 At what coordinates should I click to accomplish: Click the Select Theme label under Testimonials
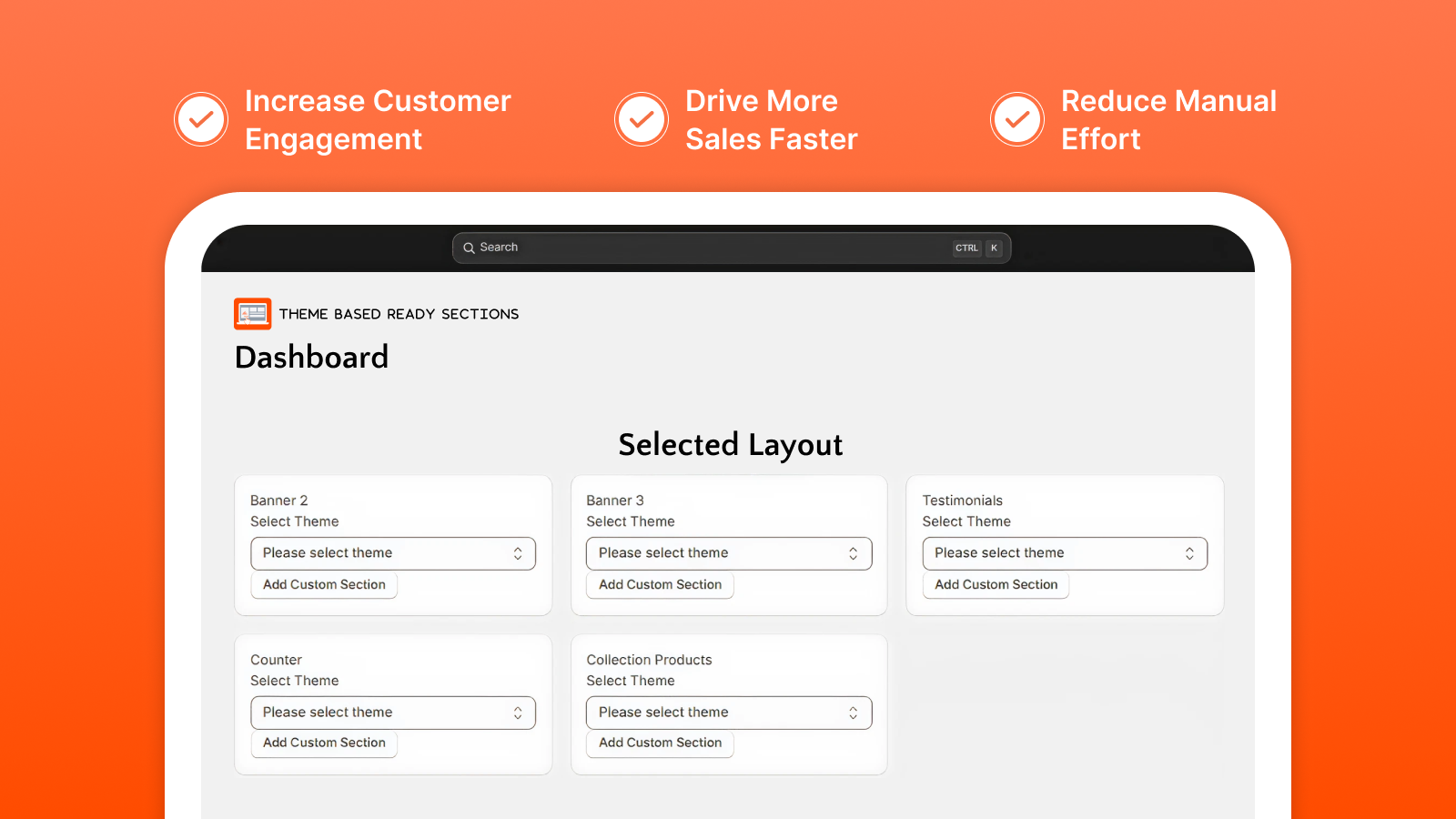(966, 521)
